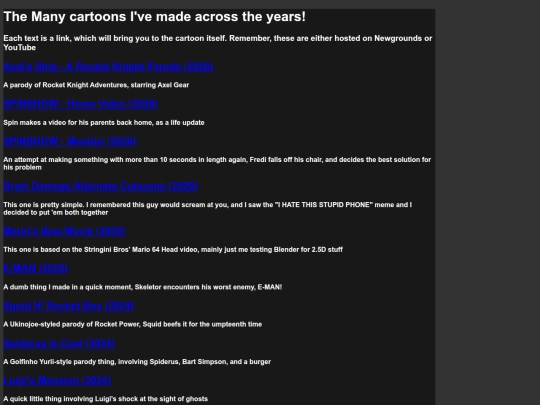Click the description about Skeletor encountering E-MAN
The width and height of the screenshot is (540, 405).
pos(143,287)
